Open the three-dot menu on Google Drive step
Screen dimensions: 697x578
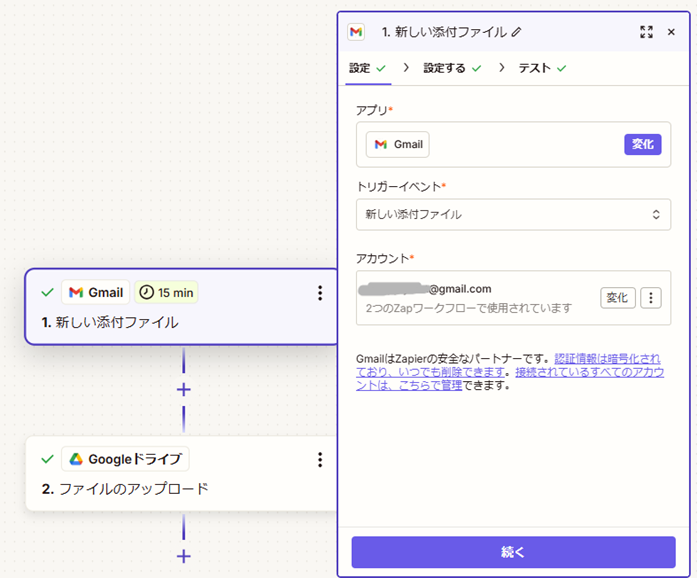(x=320, y=460)
